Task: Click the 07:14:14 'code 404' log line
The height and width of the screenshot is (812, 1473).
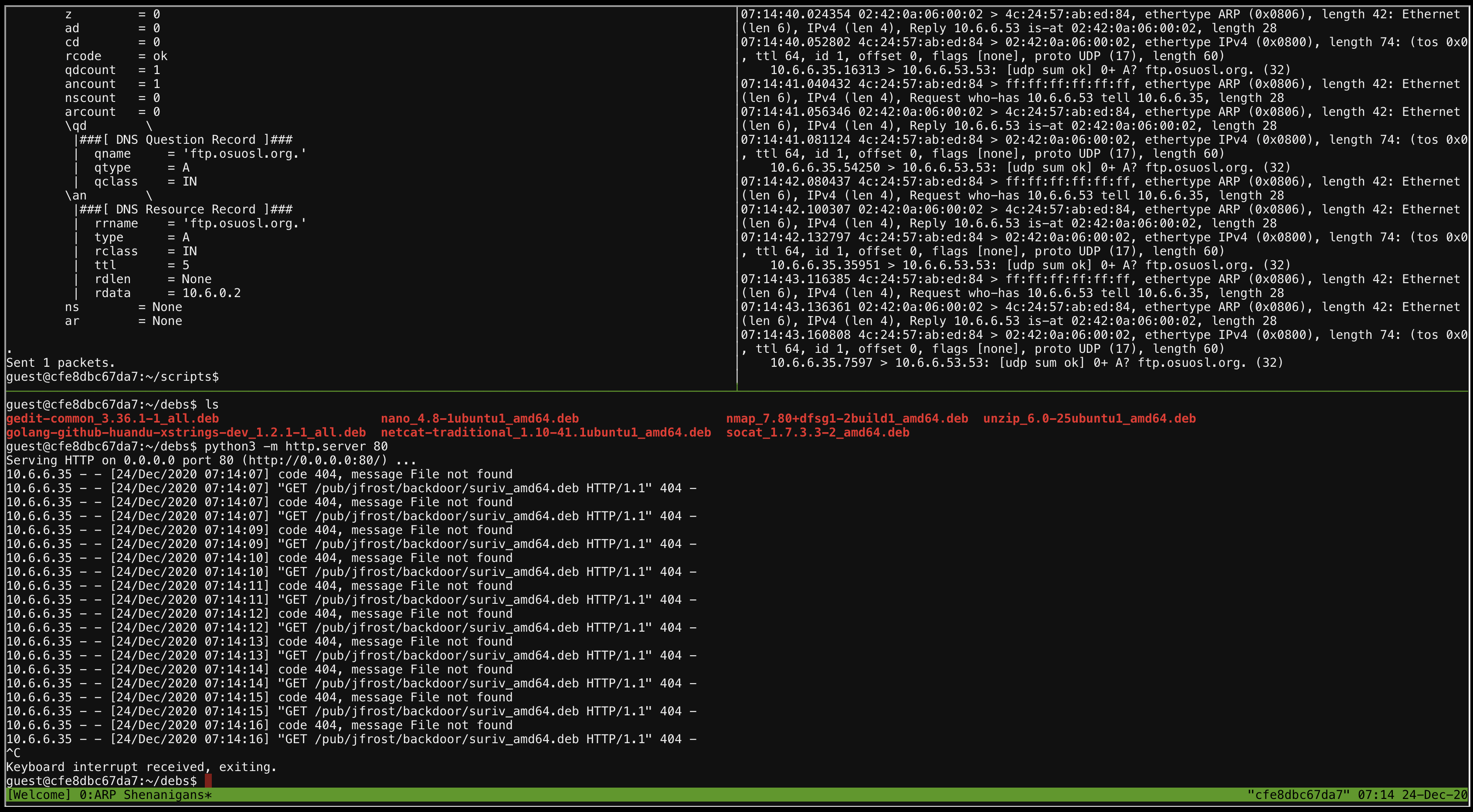Action: (x=260, y=669)
